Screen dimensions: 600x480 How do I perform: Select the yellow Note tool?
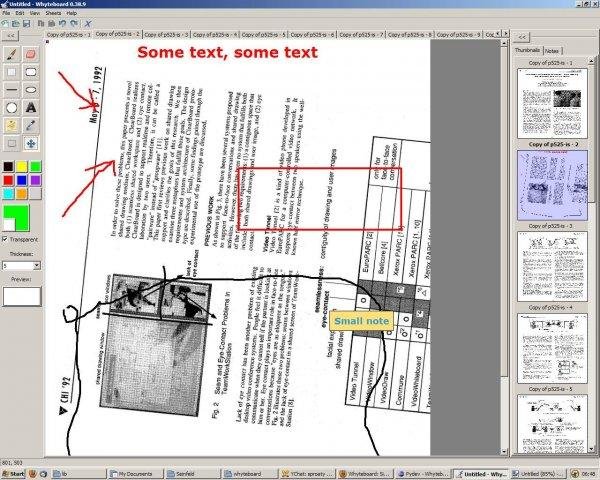11,126
